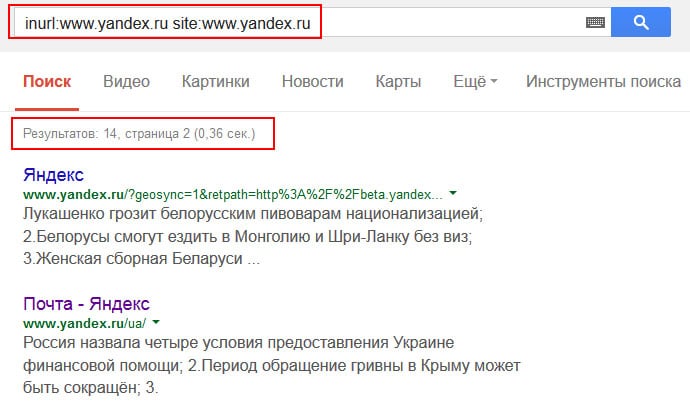Image resolution: width=690 pixels, height=411 pixels.
Task: Go to the Новости tab
Action: coord(312,81)
